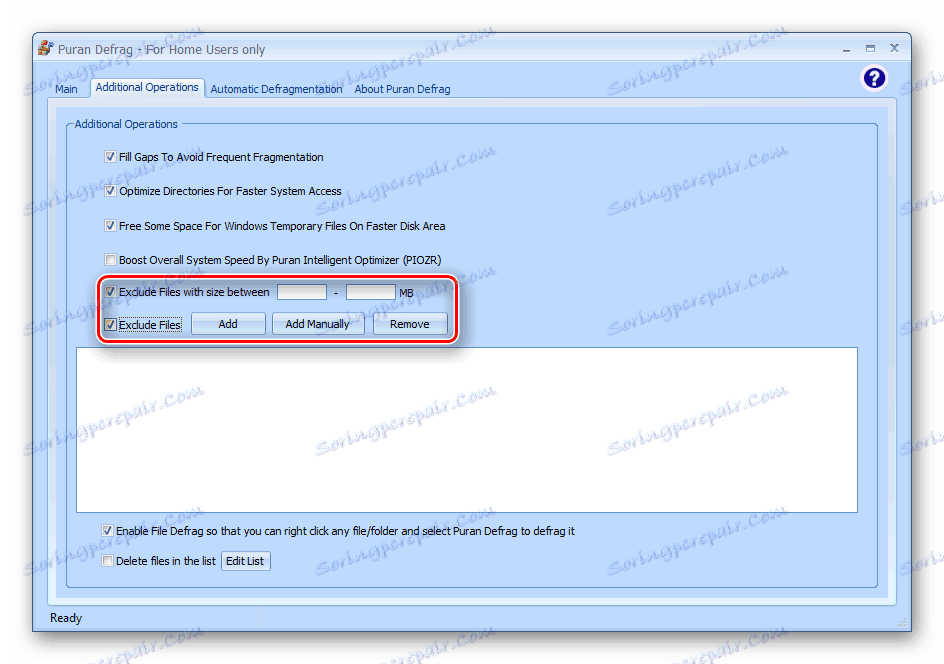Go to the About Puran Defrag tab
Image resolution: width=944 pixels, height=664 pixels.
[402, 89]
